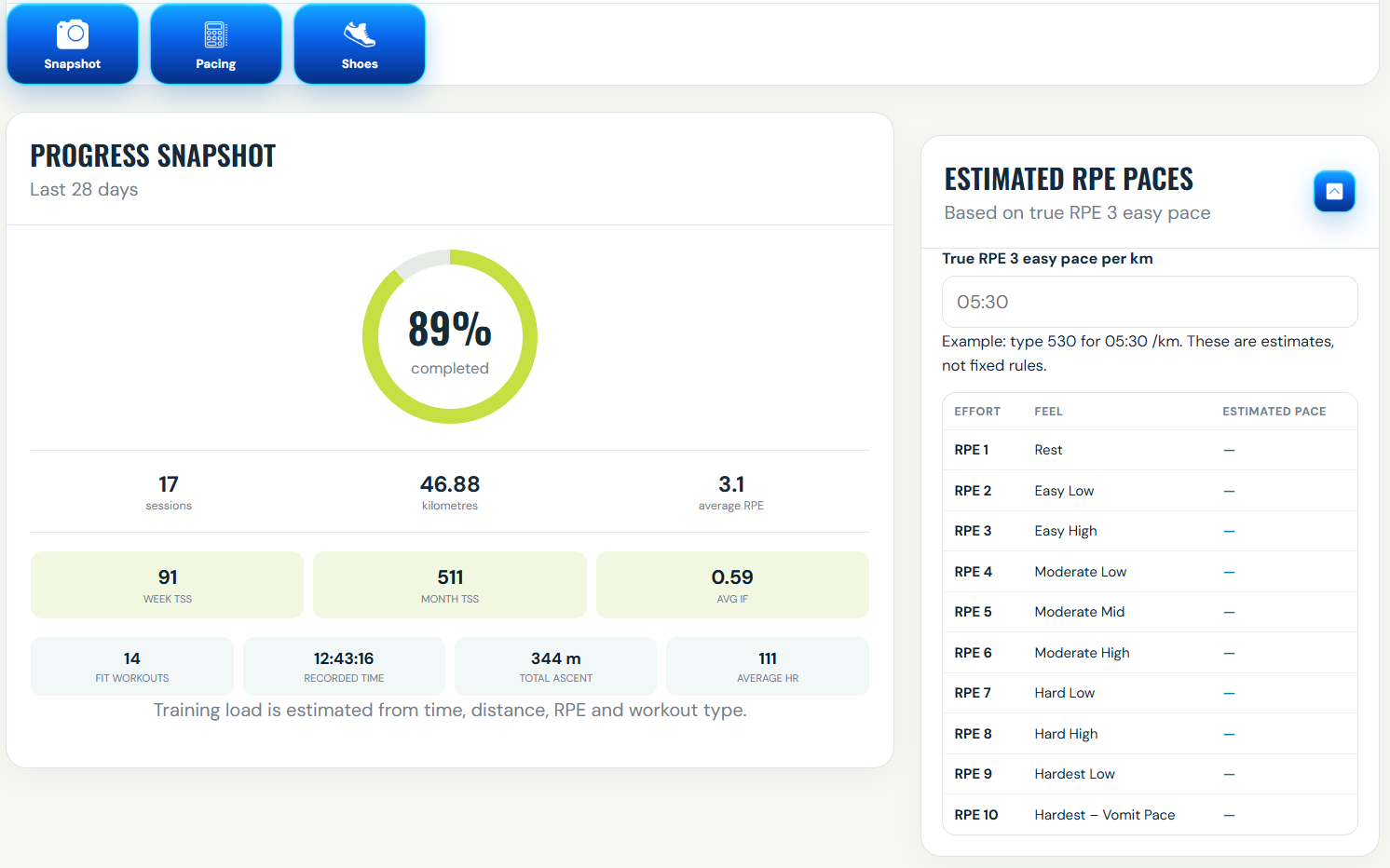Click the RPE 8 Hard High row
This screenshot has height=868, width=1390.
tap(1150, 734)
